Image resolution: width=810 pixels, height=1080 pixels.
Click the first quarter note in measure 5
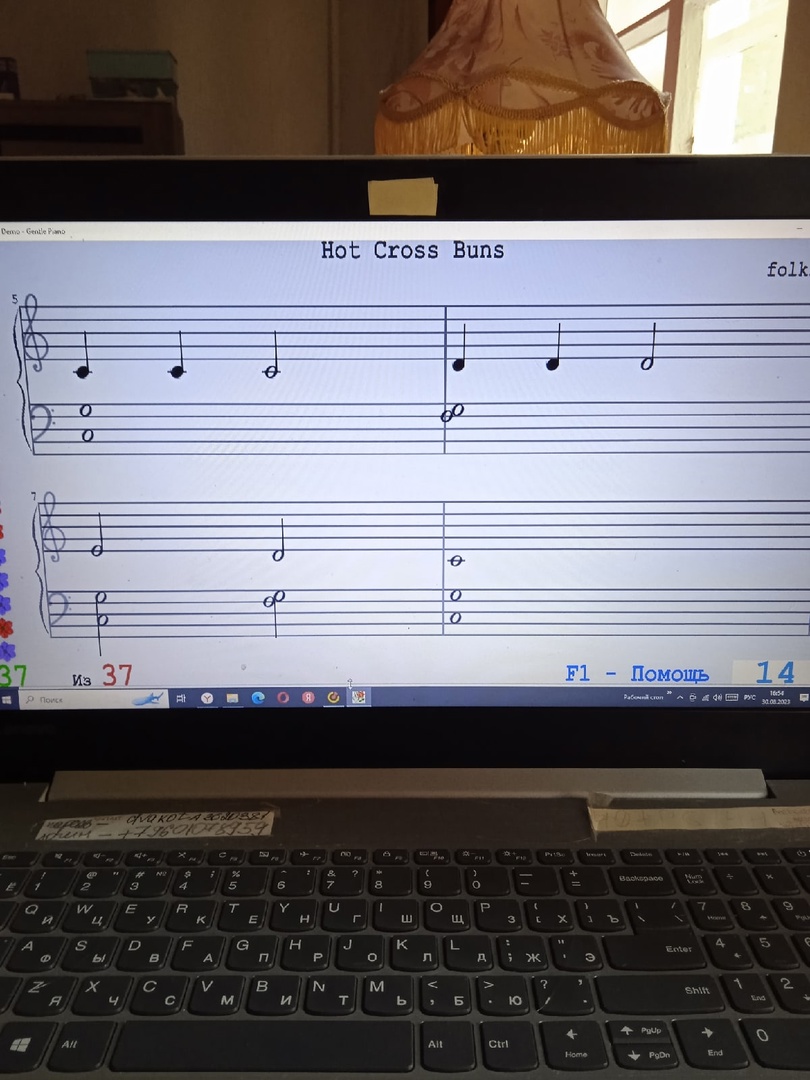pos(83,372)
